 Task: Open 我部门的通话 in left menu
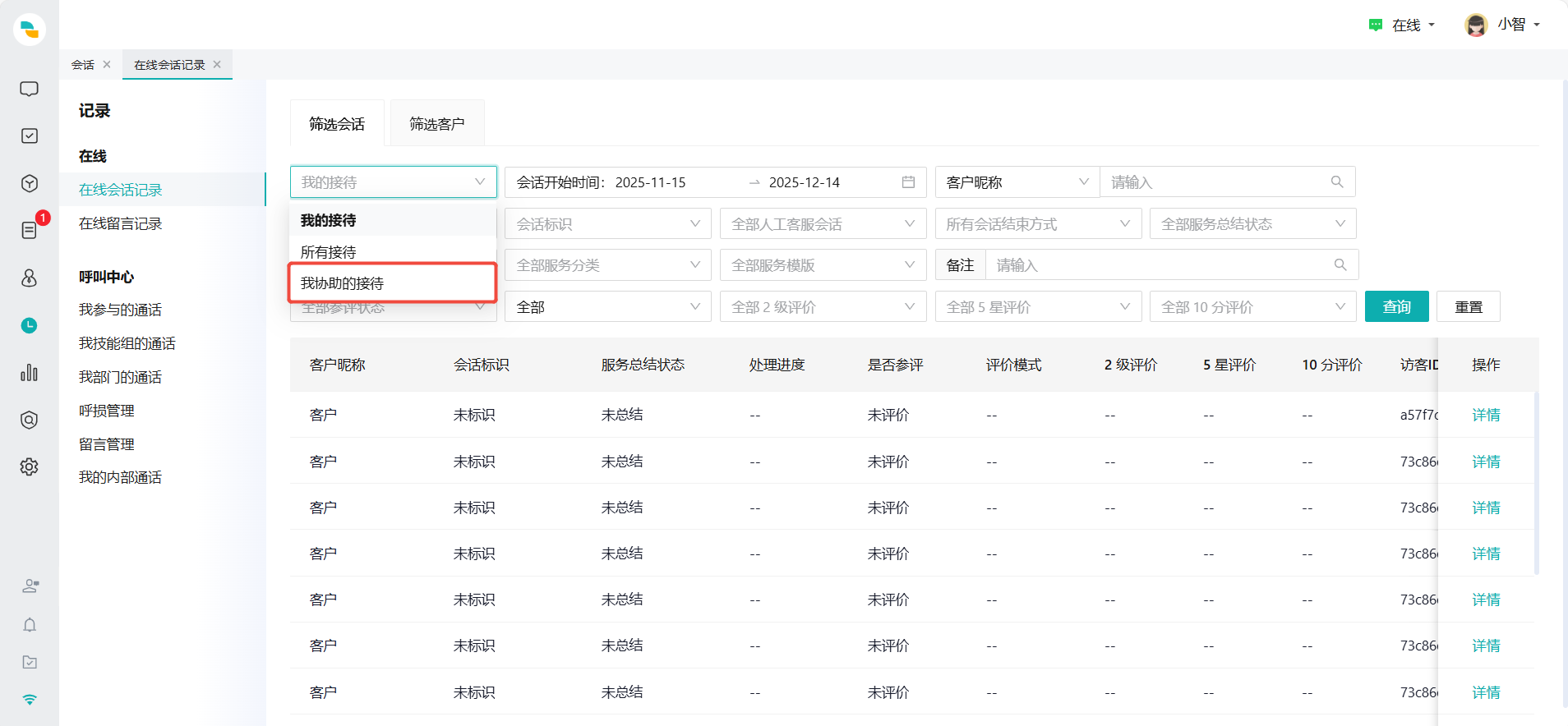pos(120,377)
